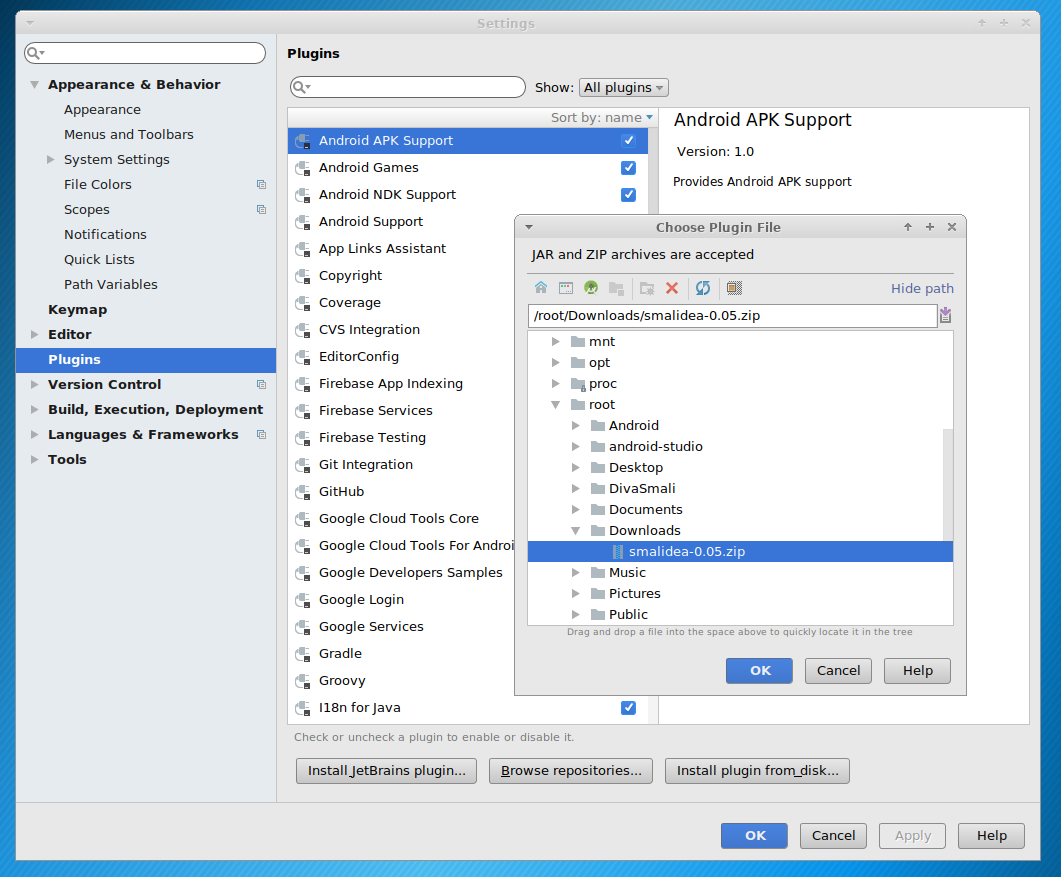This screenshot has height=877, width=1061.
Task: Expand the Version Control settings section
Action: point(36,385)
